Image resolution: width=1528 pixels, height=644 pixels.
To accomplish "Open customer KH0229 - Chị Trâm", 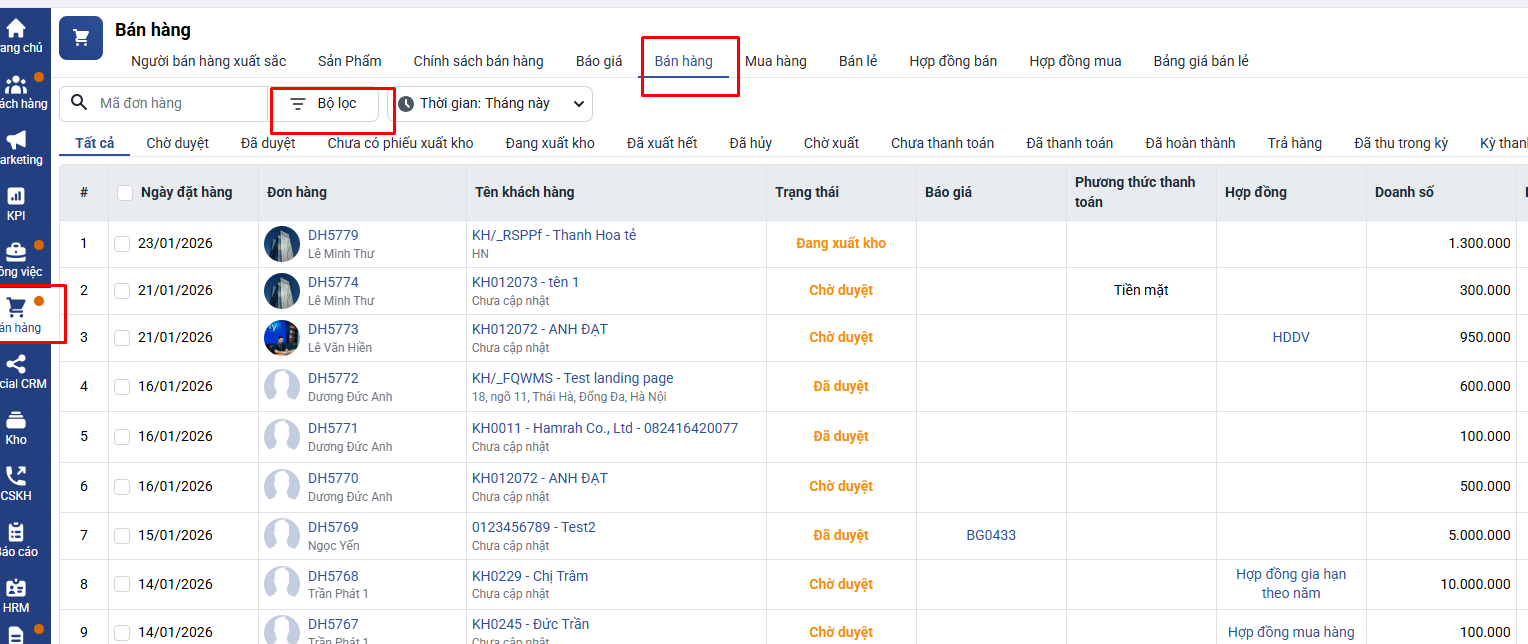I will [530, 576].
